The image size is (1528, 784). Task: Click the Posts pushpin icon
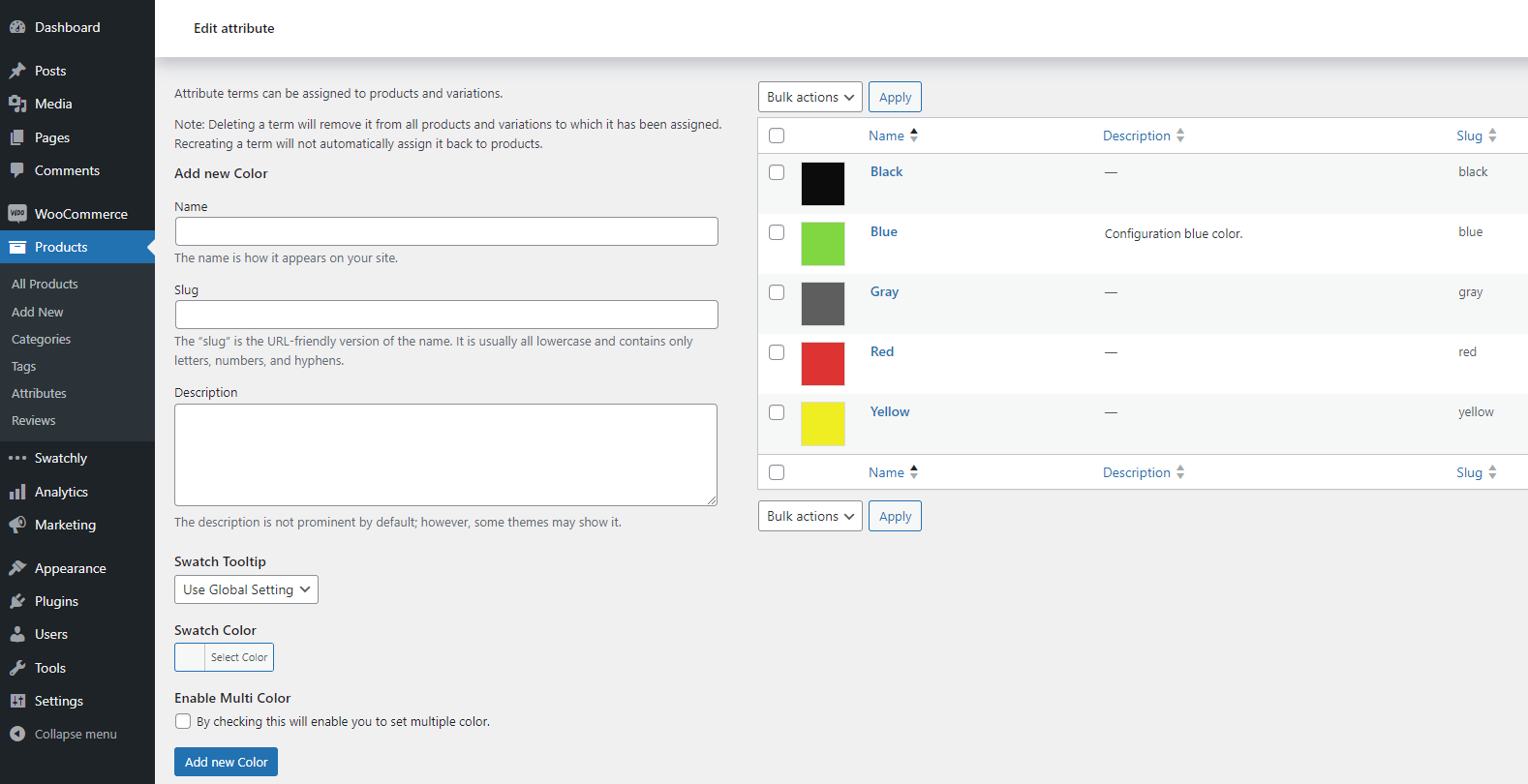[17, 71]
